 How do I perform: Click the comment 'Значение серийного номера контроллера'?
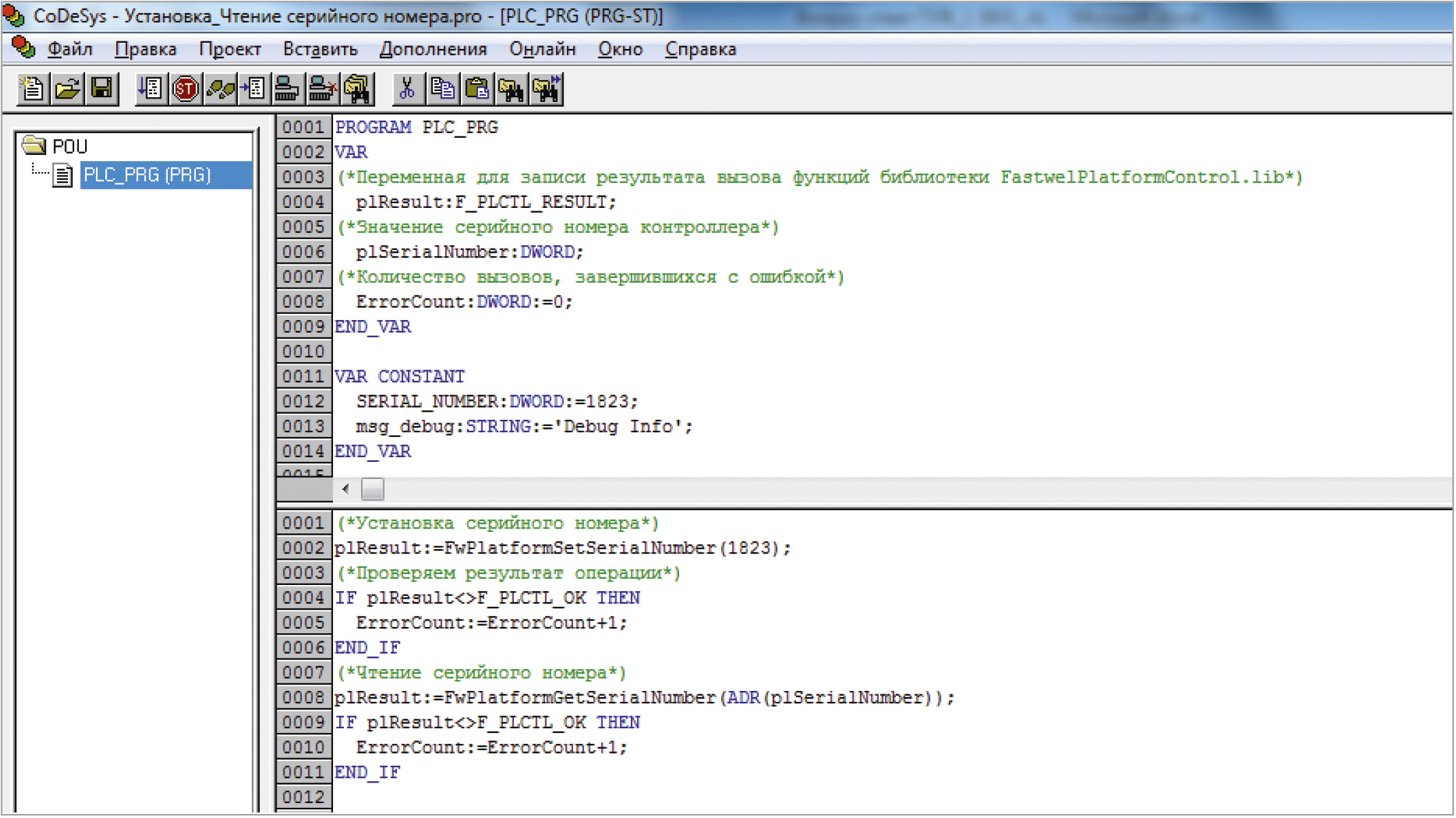557,227
